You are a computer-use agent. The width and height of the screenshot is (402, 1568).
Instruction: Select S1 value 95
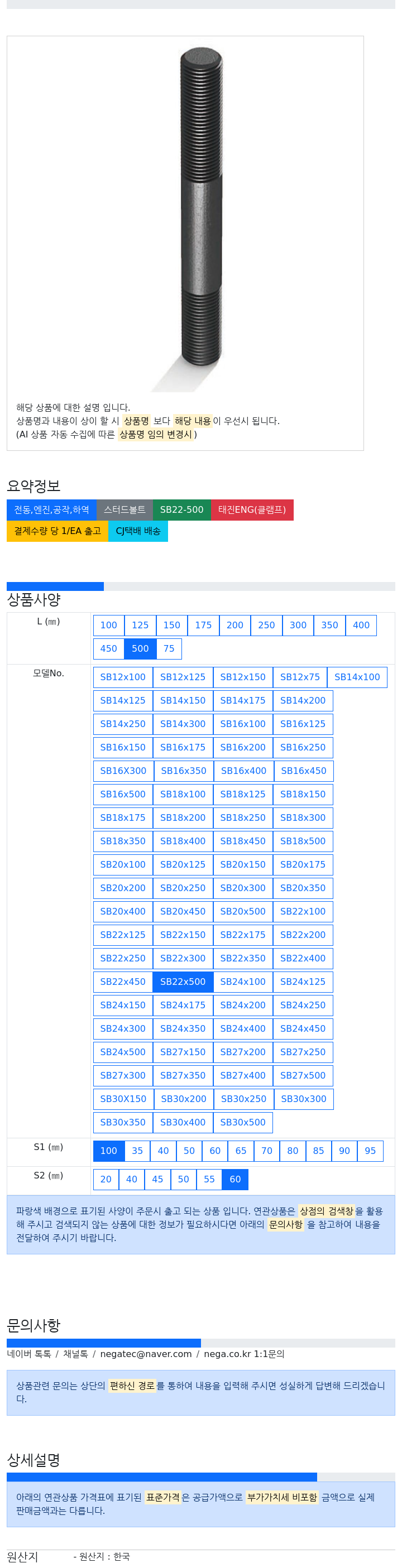tap(370, 1151)
